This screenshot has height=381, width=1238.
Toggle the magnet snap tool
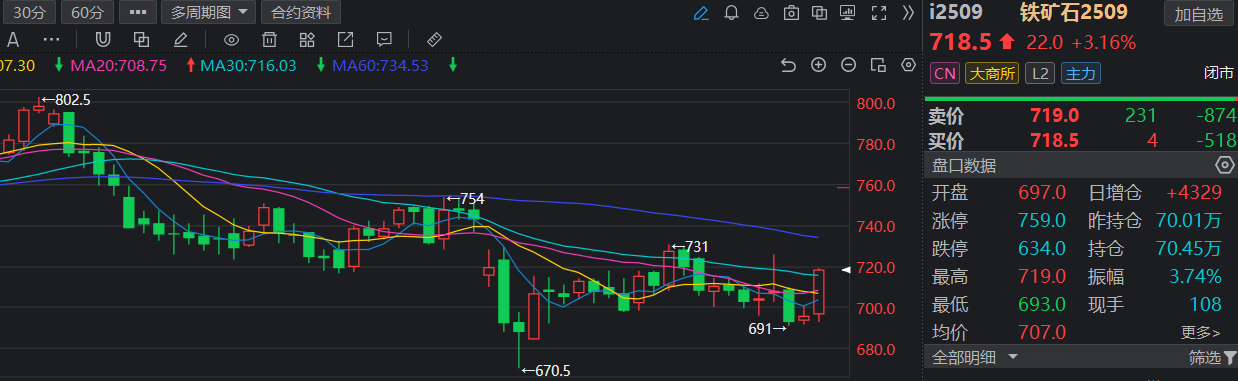pos(103,40)
